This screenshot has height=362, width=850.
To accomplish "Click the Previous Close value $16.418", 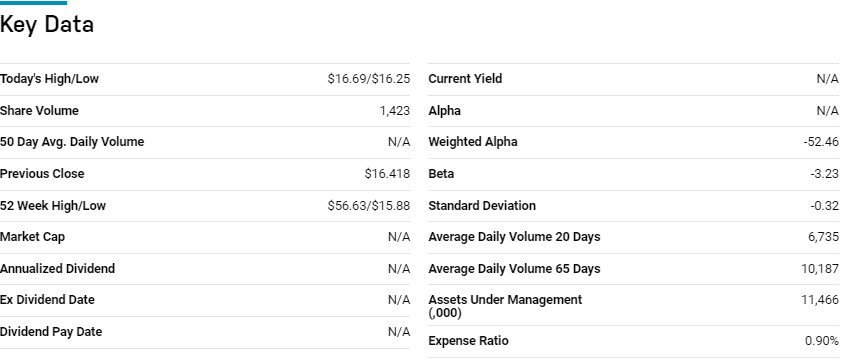I will pos(387,174).
